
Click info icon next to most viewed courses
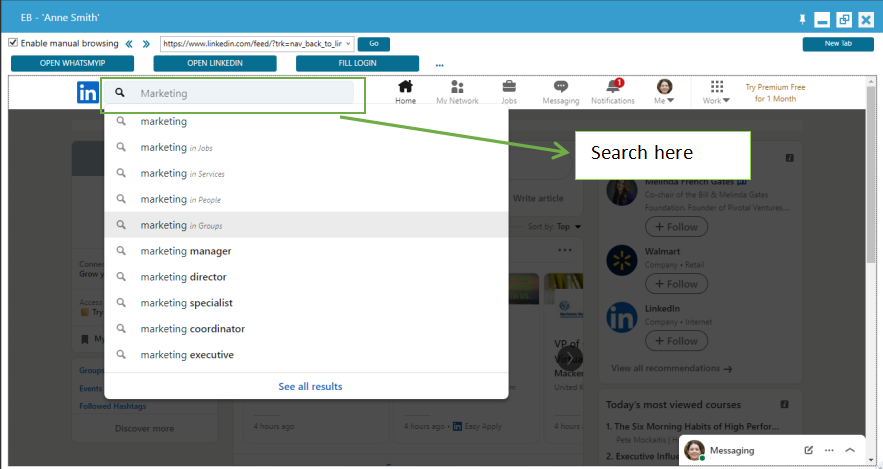(x=784, y=404)
